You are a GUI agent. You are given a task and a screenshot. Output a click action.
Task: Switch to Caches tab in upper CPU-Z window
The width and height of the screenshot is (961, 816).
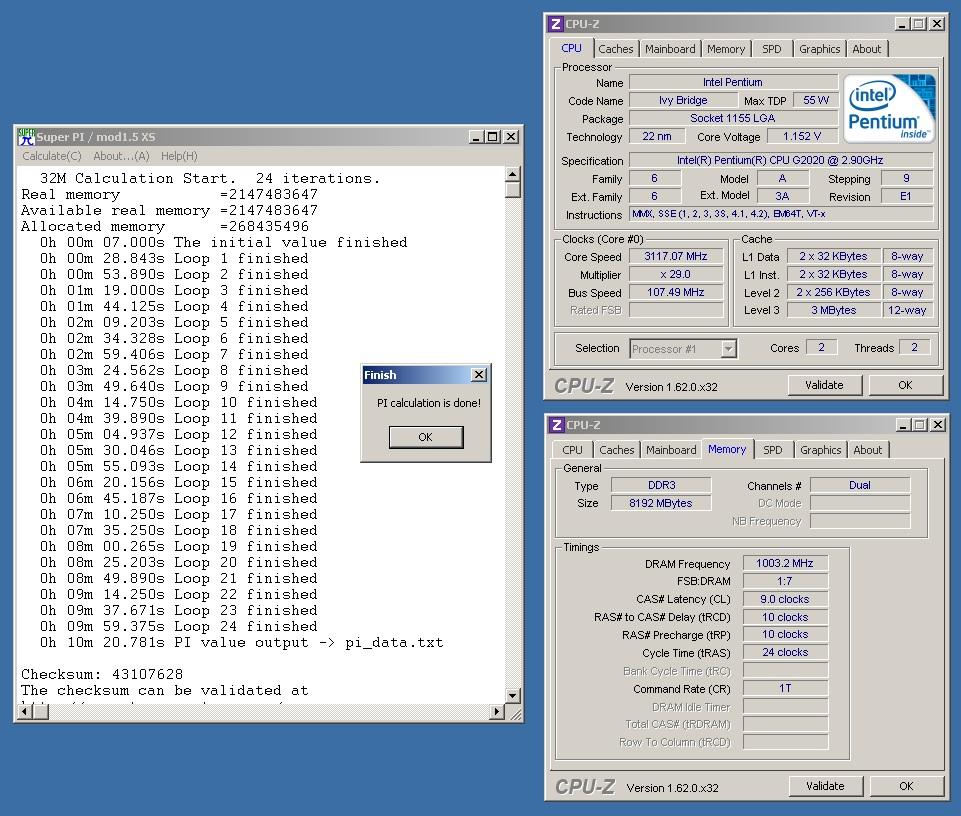(x=616, y=49)
